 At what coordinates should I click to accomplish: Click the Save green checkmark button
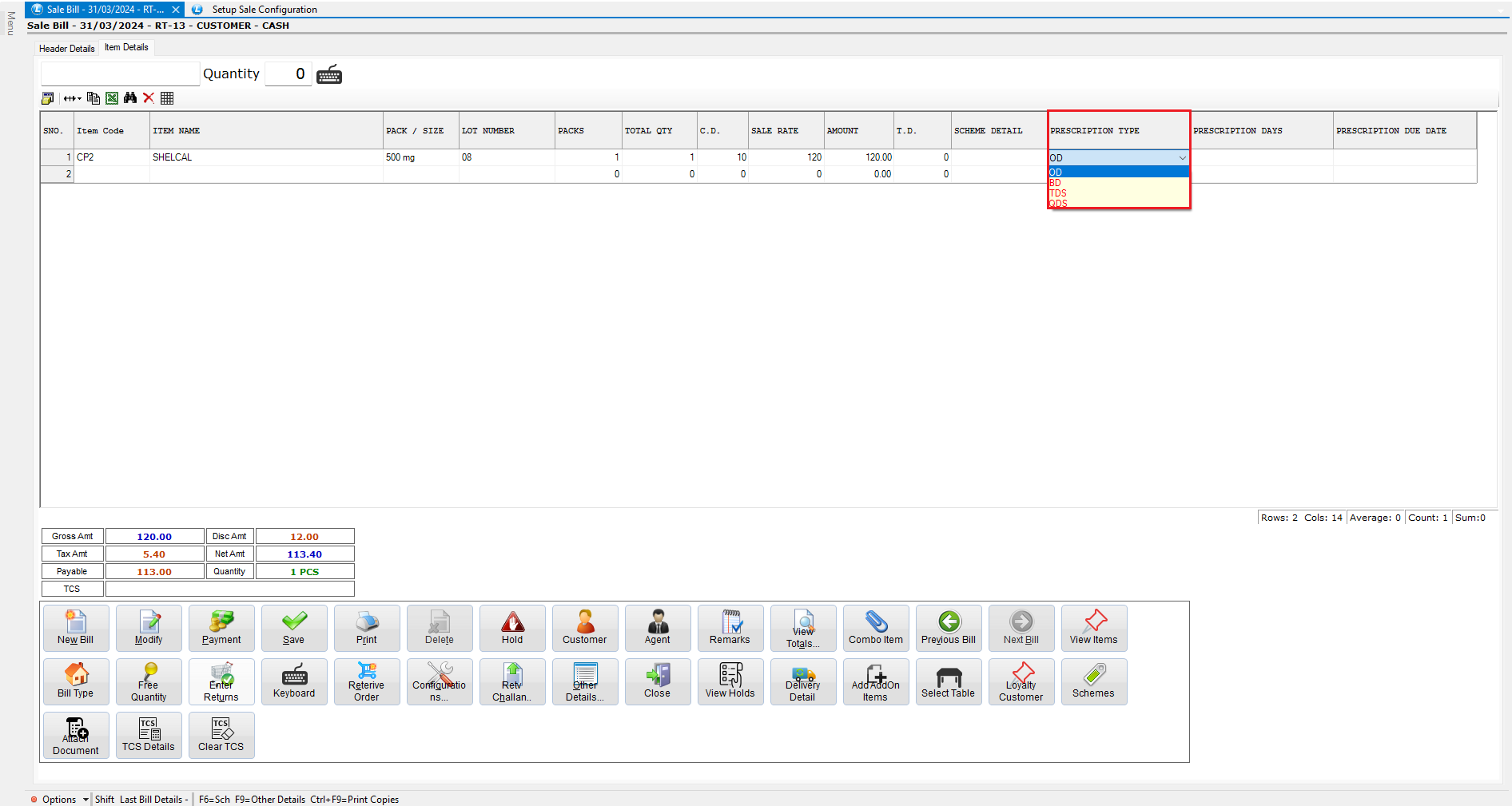(294, 628)
